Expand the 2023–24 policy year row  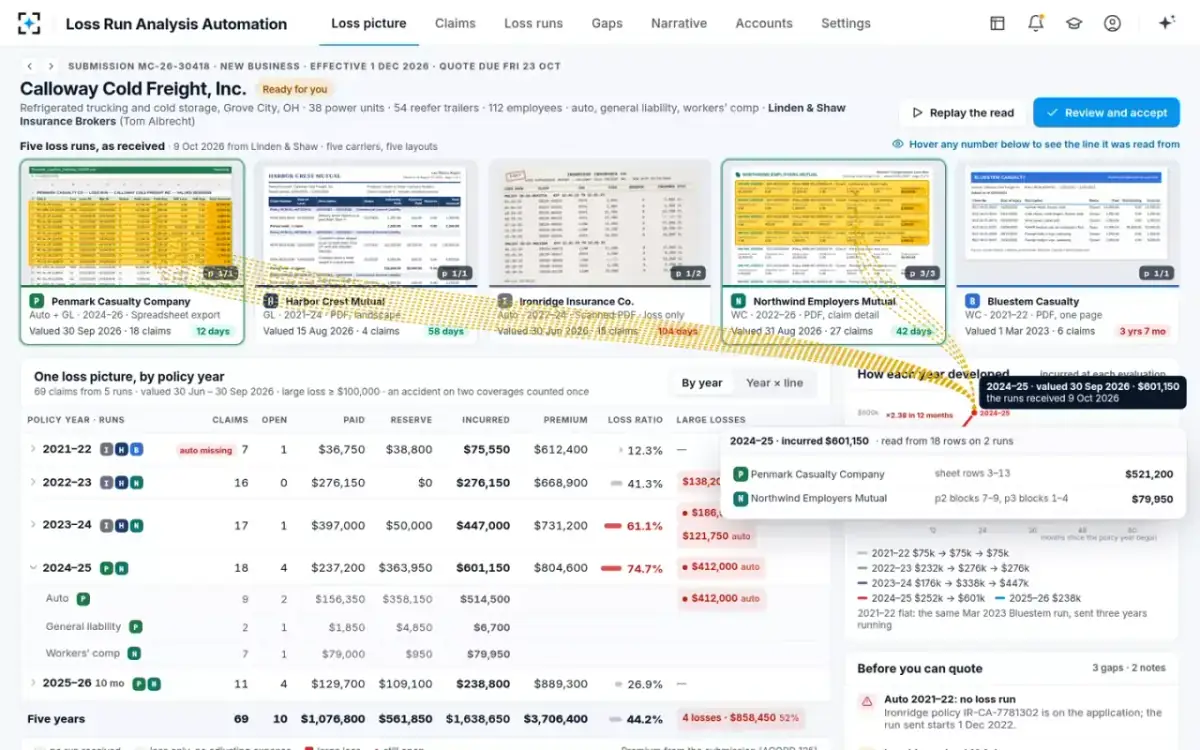pos(32,525)
